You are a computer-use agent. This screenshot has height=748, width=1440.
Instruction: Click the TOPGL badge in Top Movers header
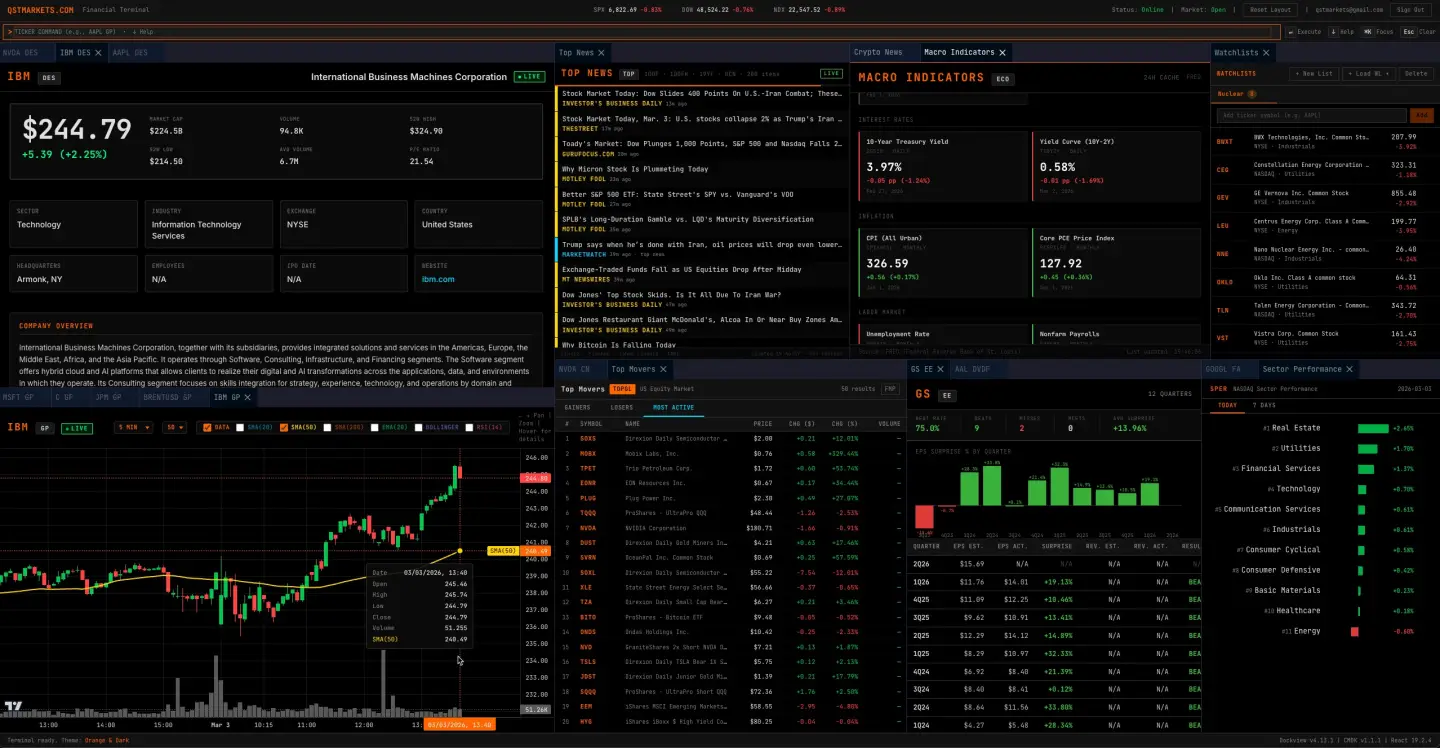(622, 389)
